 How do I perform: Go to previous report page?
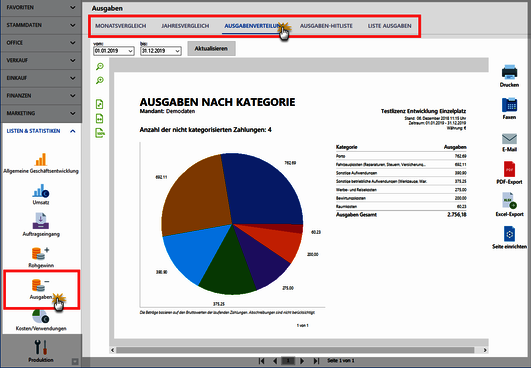pyautogui.click(x=275, y=361)
